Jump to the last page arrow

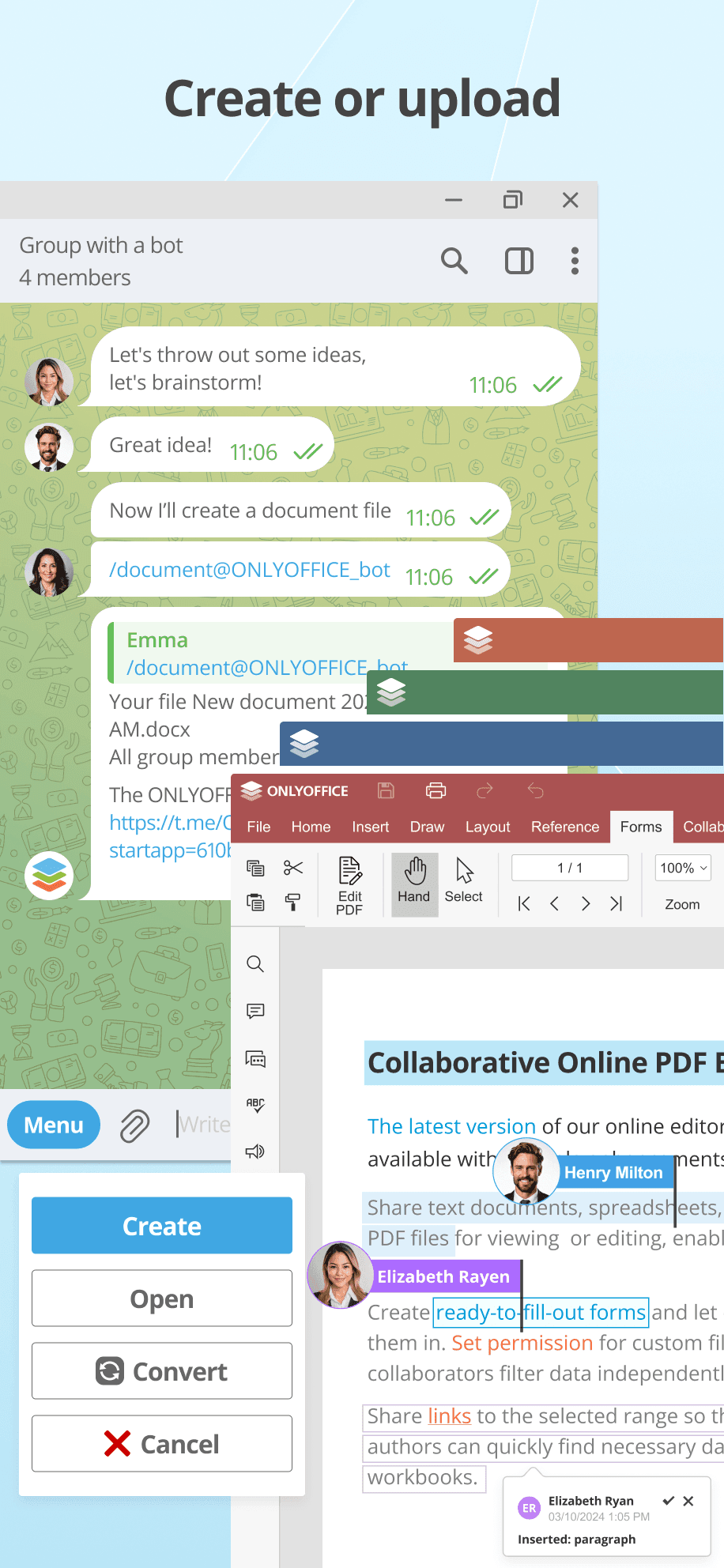click(x=617, y=903)
